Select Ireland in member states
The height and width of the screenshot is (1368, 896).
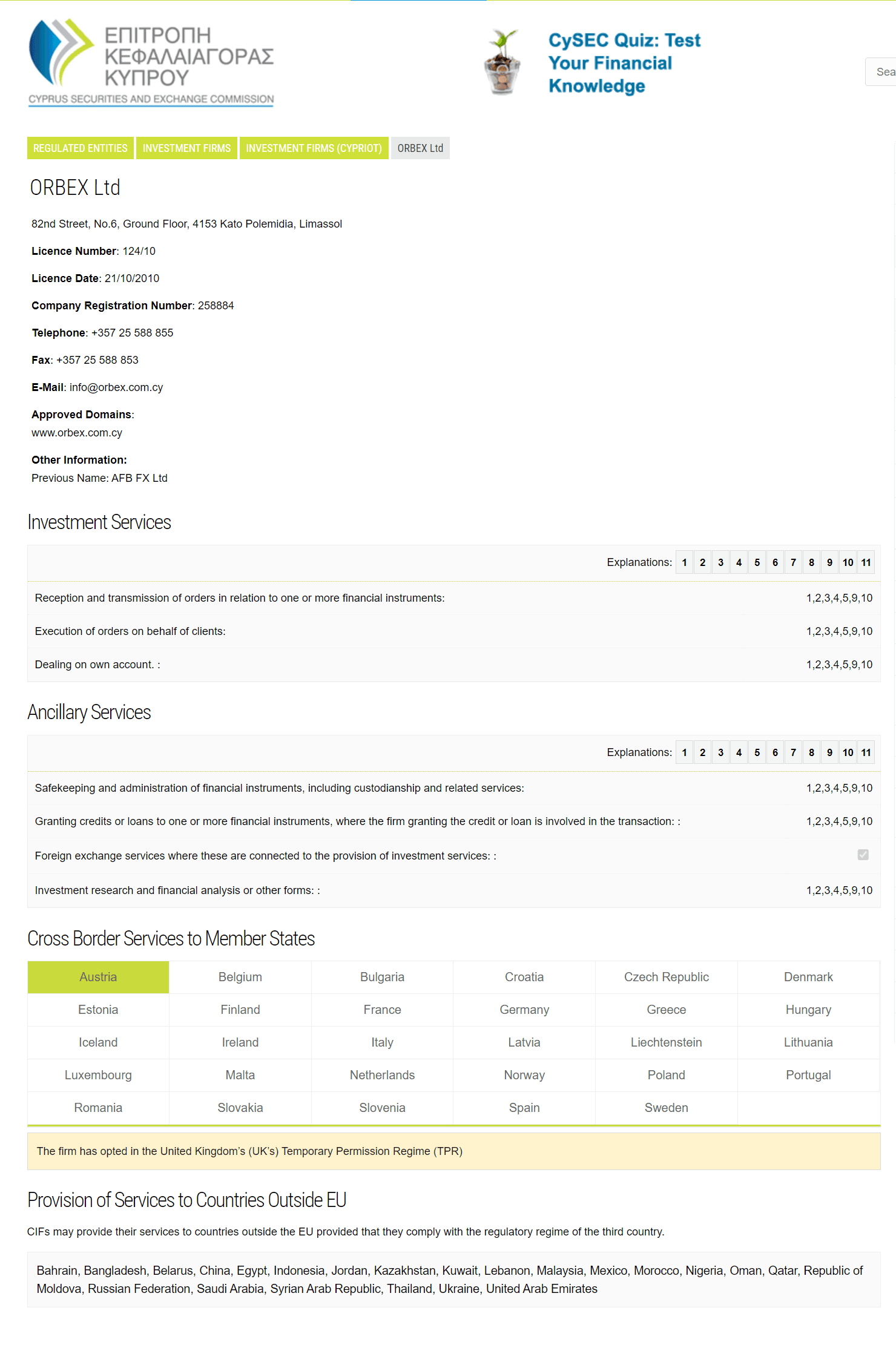[x=240, y=1042]
